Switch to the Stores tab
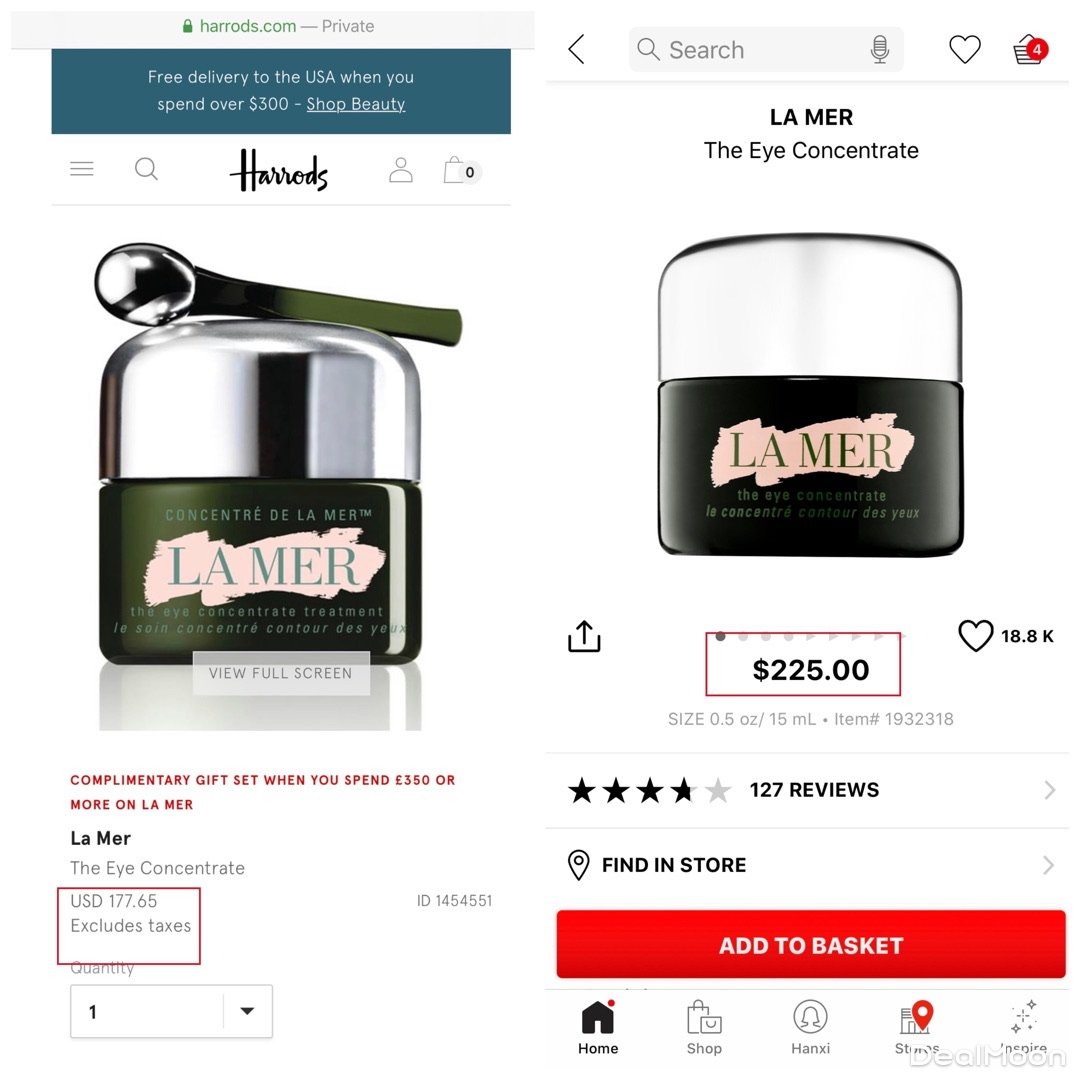Screen dimensions: 1080x1080 (x=917, y=1028)
